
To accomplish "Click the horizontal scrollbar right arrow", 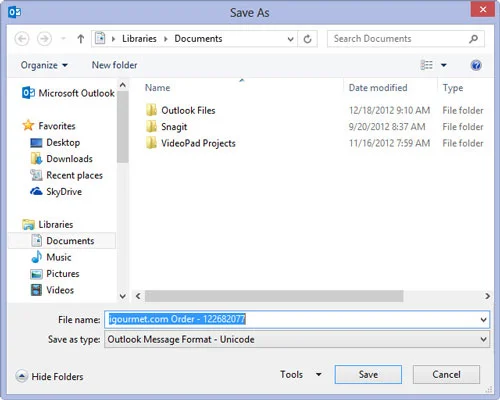I will [x=487, y=296].
